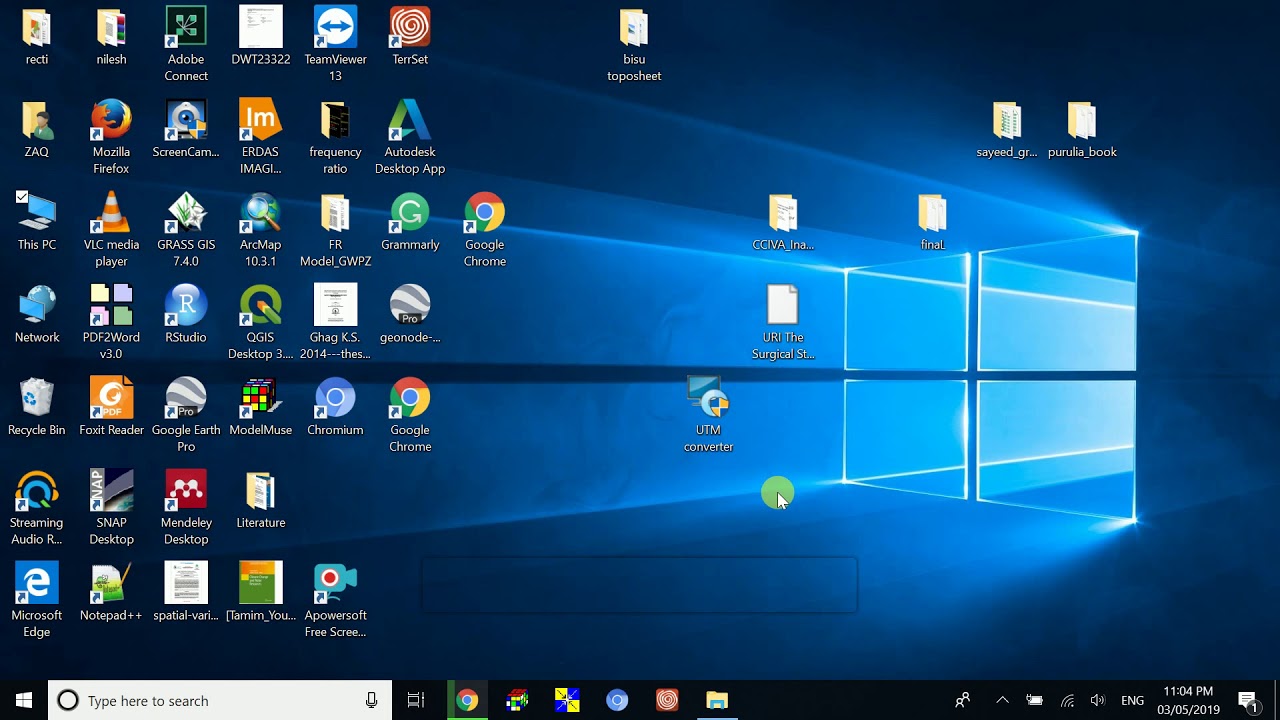Viewport: 1280px width, 720px height.
Task: Launch TerrSet from the desktop
Action: point(410,37)
